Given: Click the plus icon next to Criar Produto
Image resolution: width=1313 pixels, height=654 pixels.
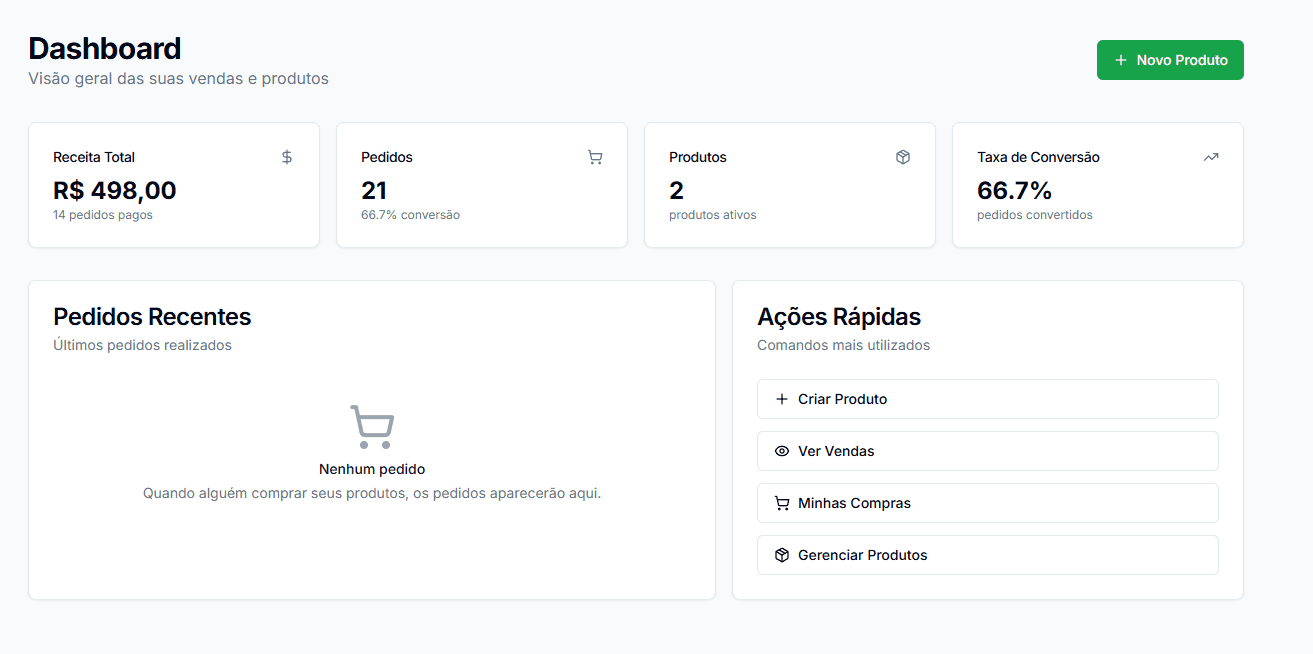Looking at the screenshot, I should click(x=781, y=399).
